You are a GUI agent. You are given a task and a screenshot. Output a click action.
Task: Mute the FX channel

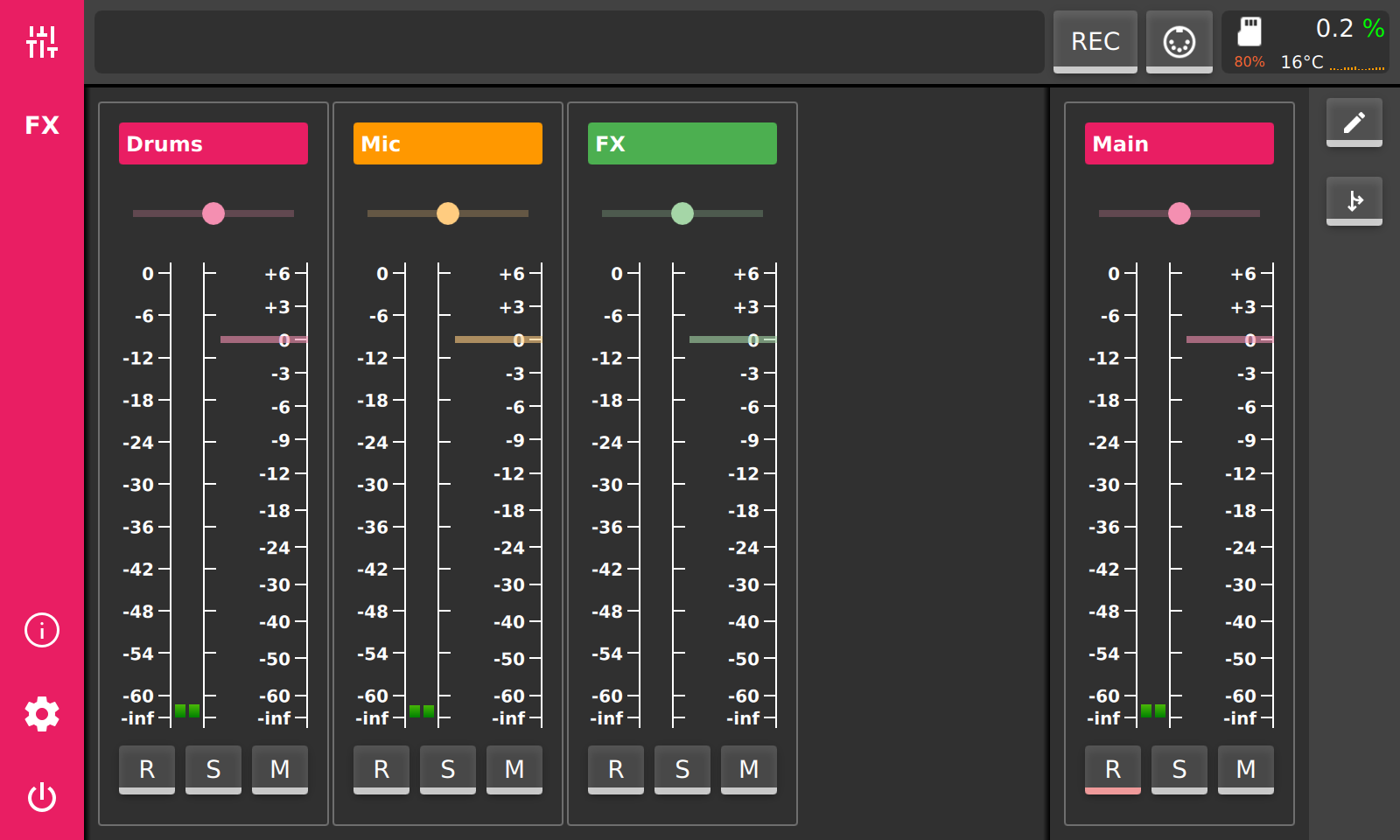749,770
